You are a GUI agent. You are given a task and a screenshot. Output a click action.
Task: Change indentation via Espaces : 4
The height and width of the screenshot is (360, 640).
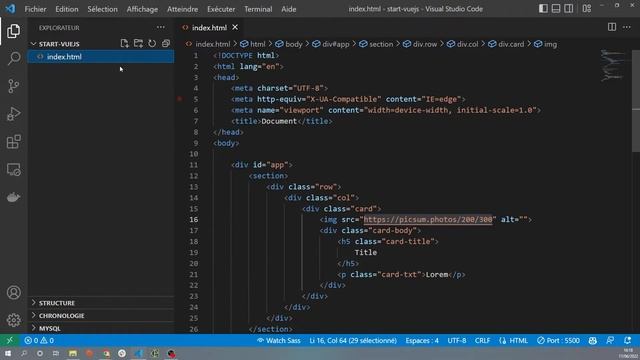point(422,340)
